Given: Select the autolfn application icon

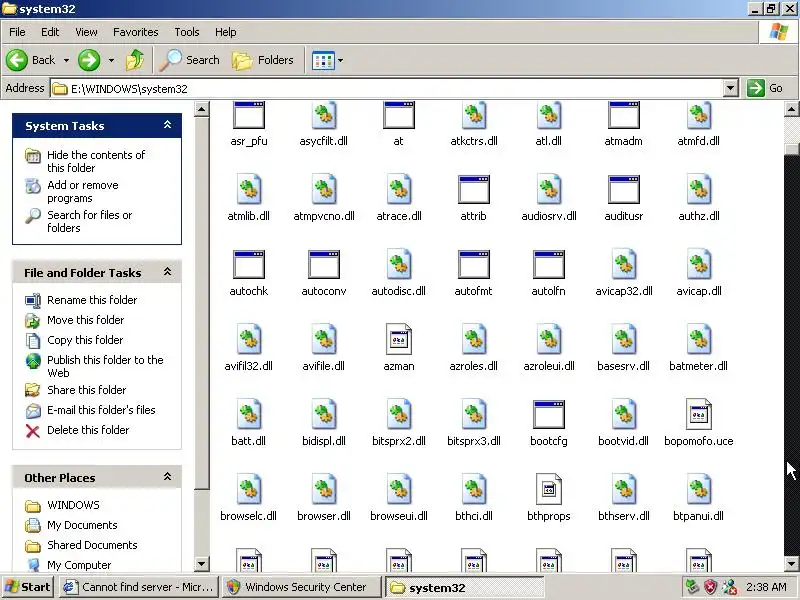Looking at the screenshot, I should 548,264.
